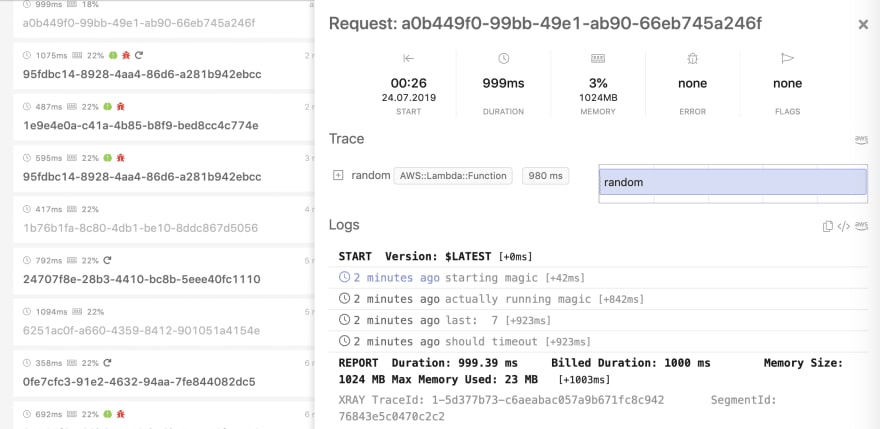Click the green bug icon on the 595ms row
Image resolution: width=880 pixels, height=429 pixels.
point(108,158)
